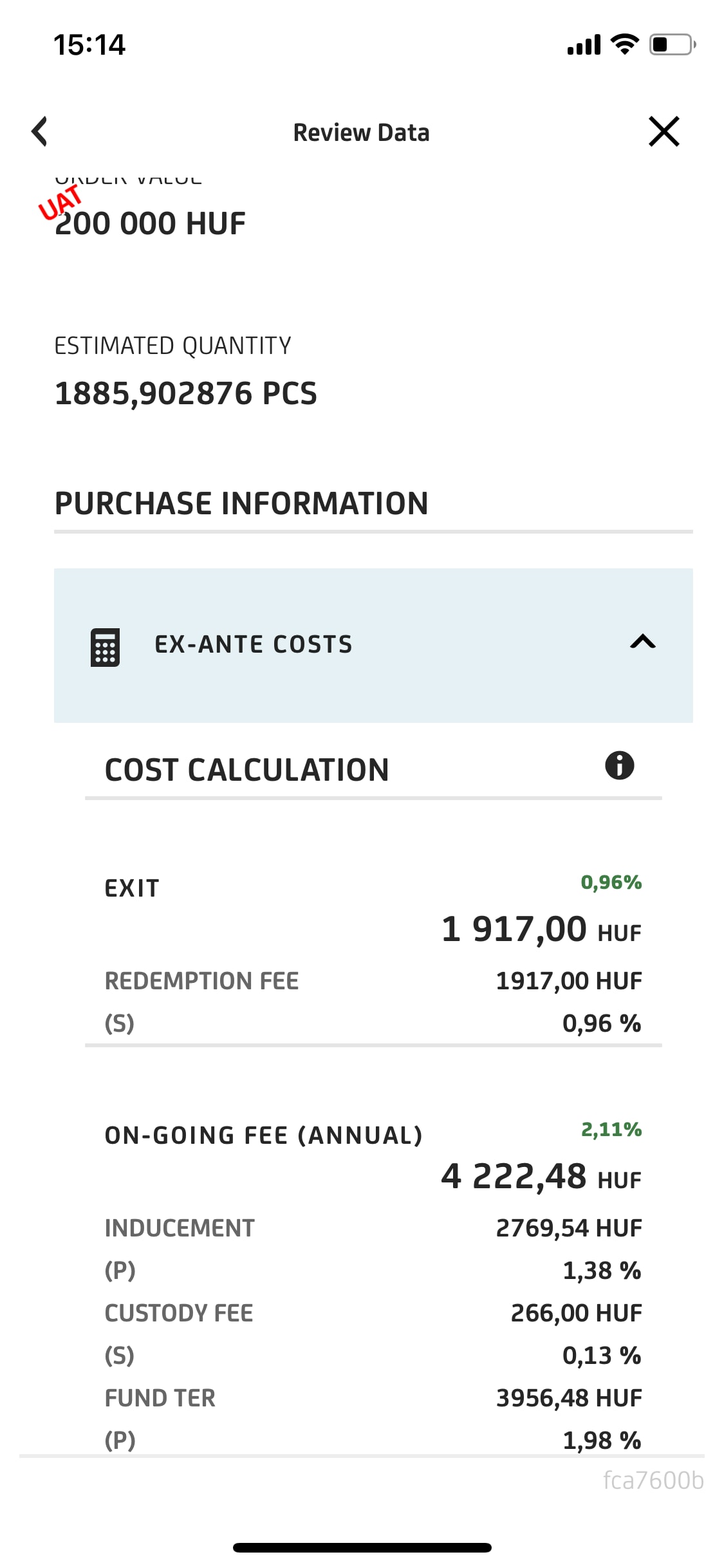Collapse the Ex-Ante Costs section chevron
The height and width of the screenshot is (1568, 724).
pyautogui.click(x=642, y=642)
